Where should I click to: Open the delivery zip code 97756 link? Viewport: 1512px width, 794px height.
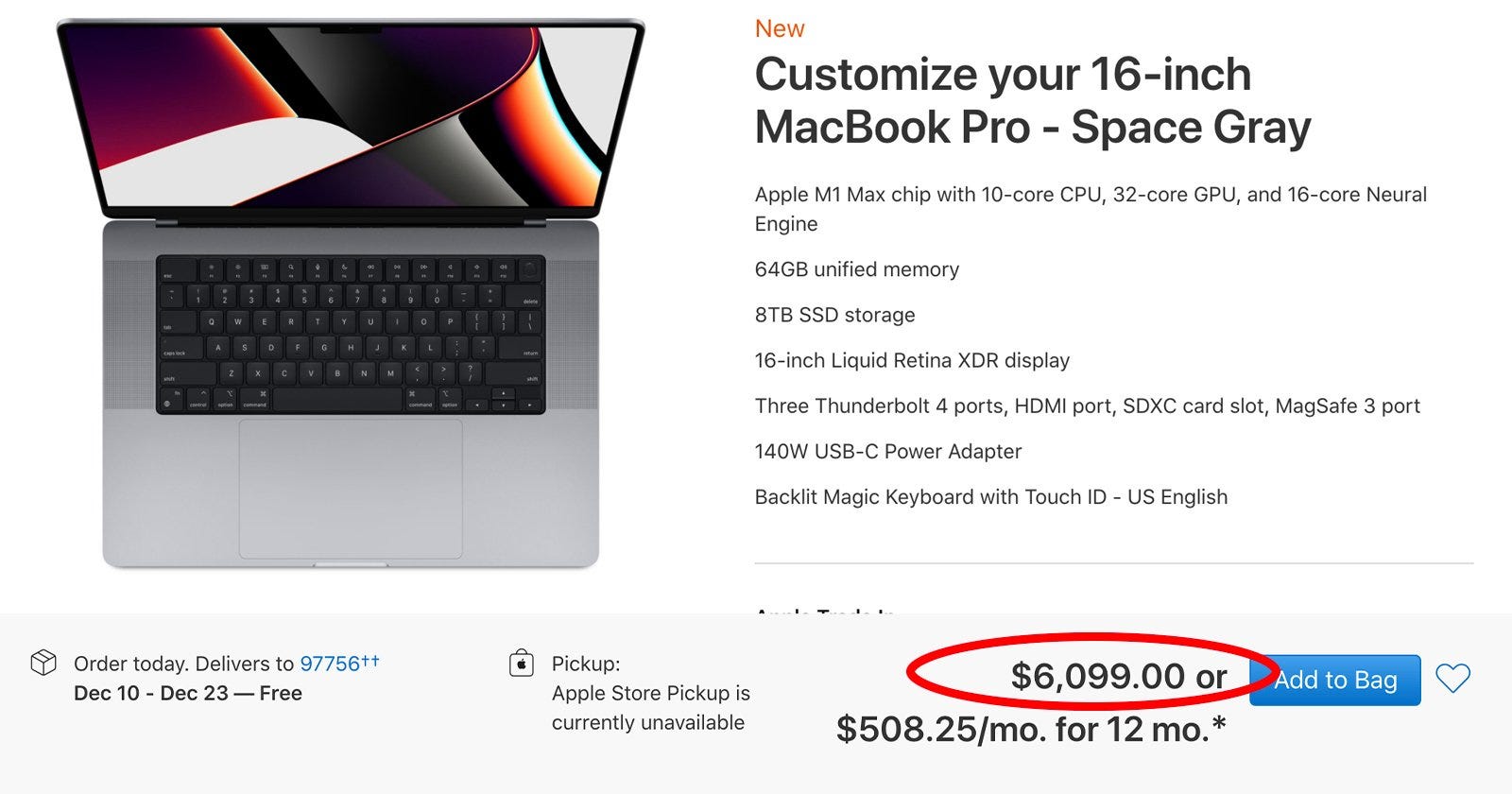(331, 664)
